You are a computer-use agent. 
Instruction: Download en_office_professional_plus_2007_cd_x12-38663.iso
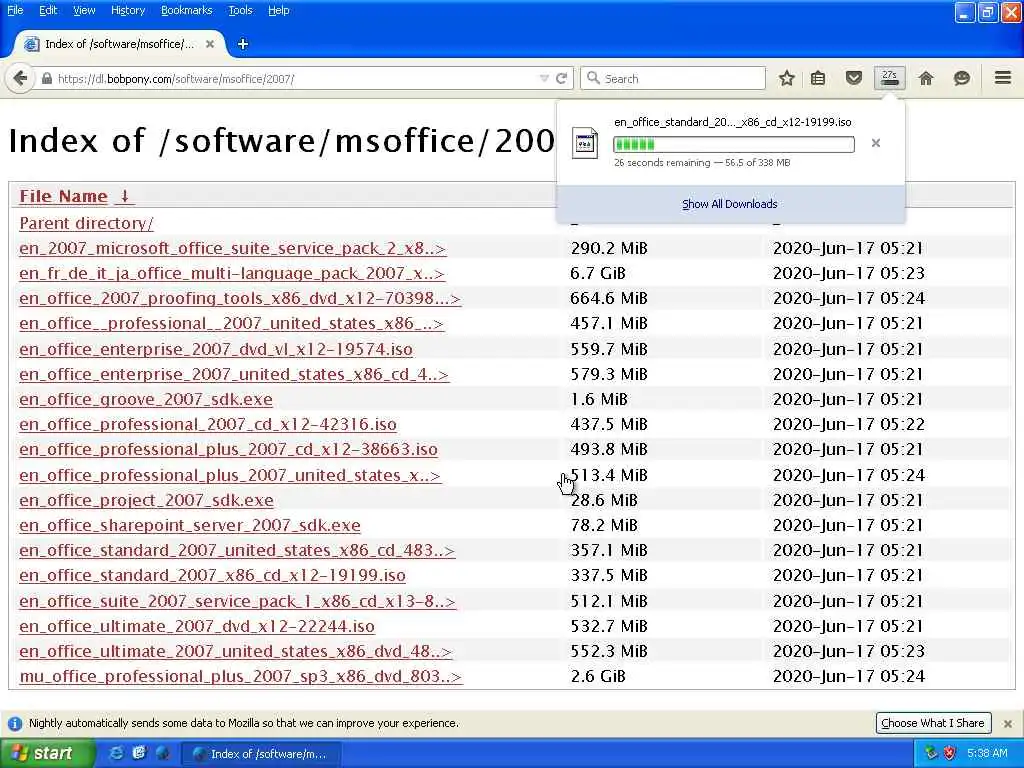click(x=228, y=449)
